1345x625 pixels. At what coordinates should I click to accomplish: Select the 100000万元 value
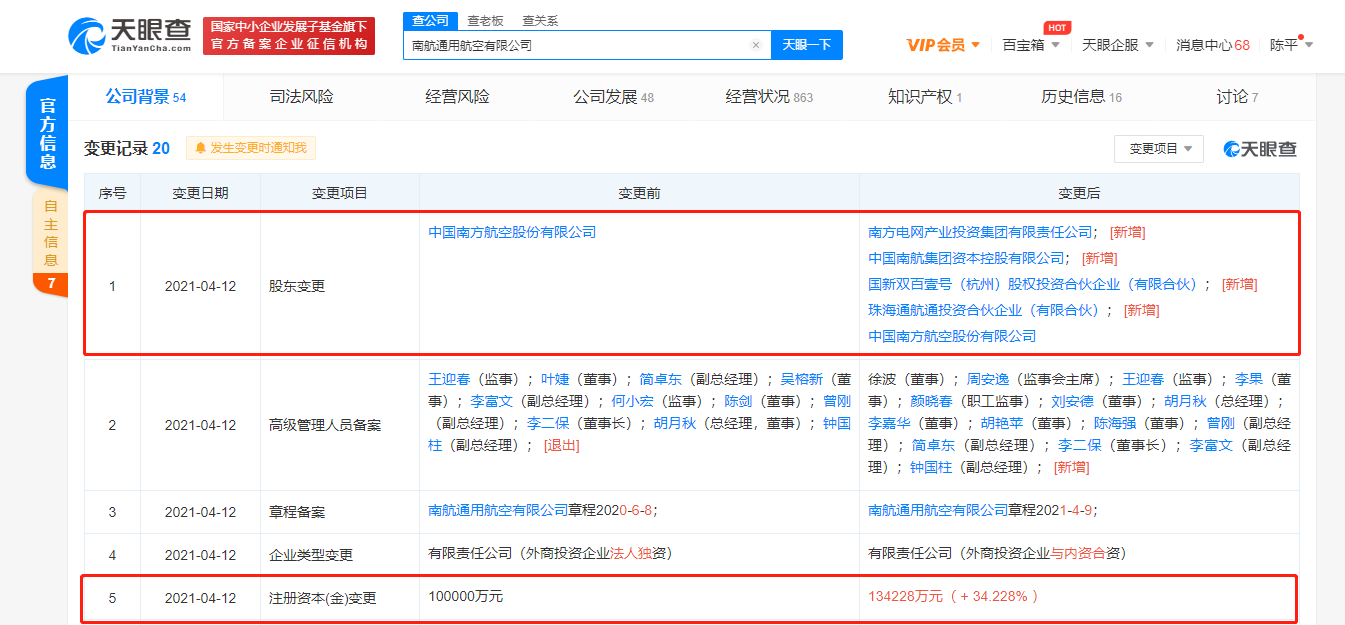tap(465, 596)
